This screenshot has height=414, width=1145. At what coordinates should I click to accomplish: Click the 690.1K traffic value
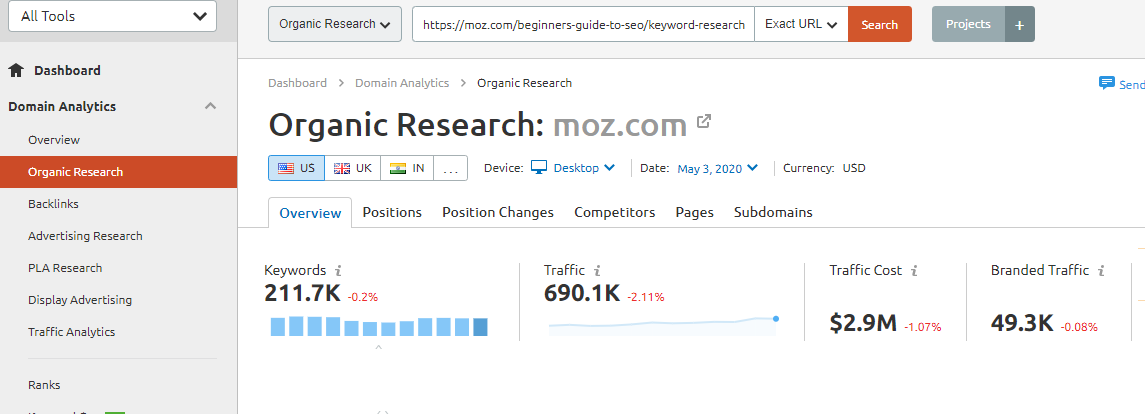[x=582, y=294]
